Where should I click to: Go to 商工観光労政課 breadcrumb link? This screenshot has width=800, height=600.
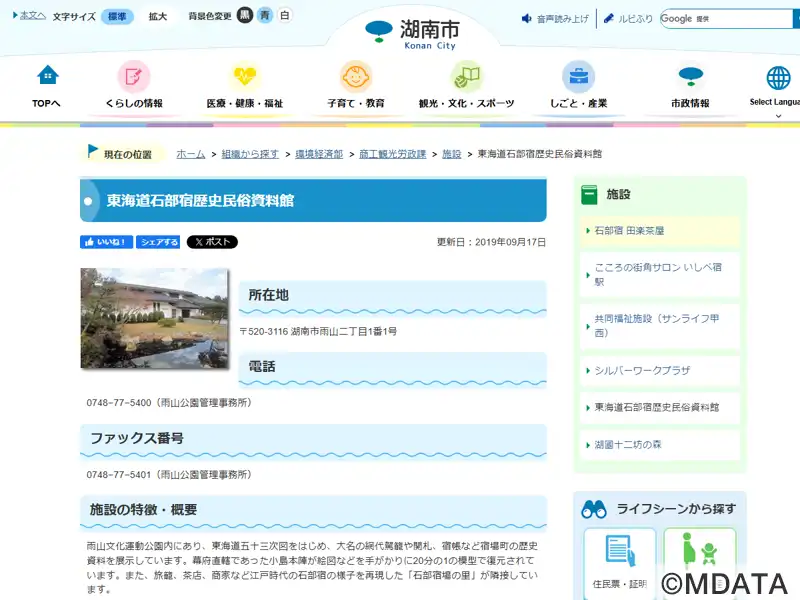(x=392, y=154)
